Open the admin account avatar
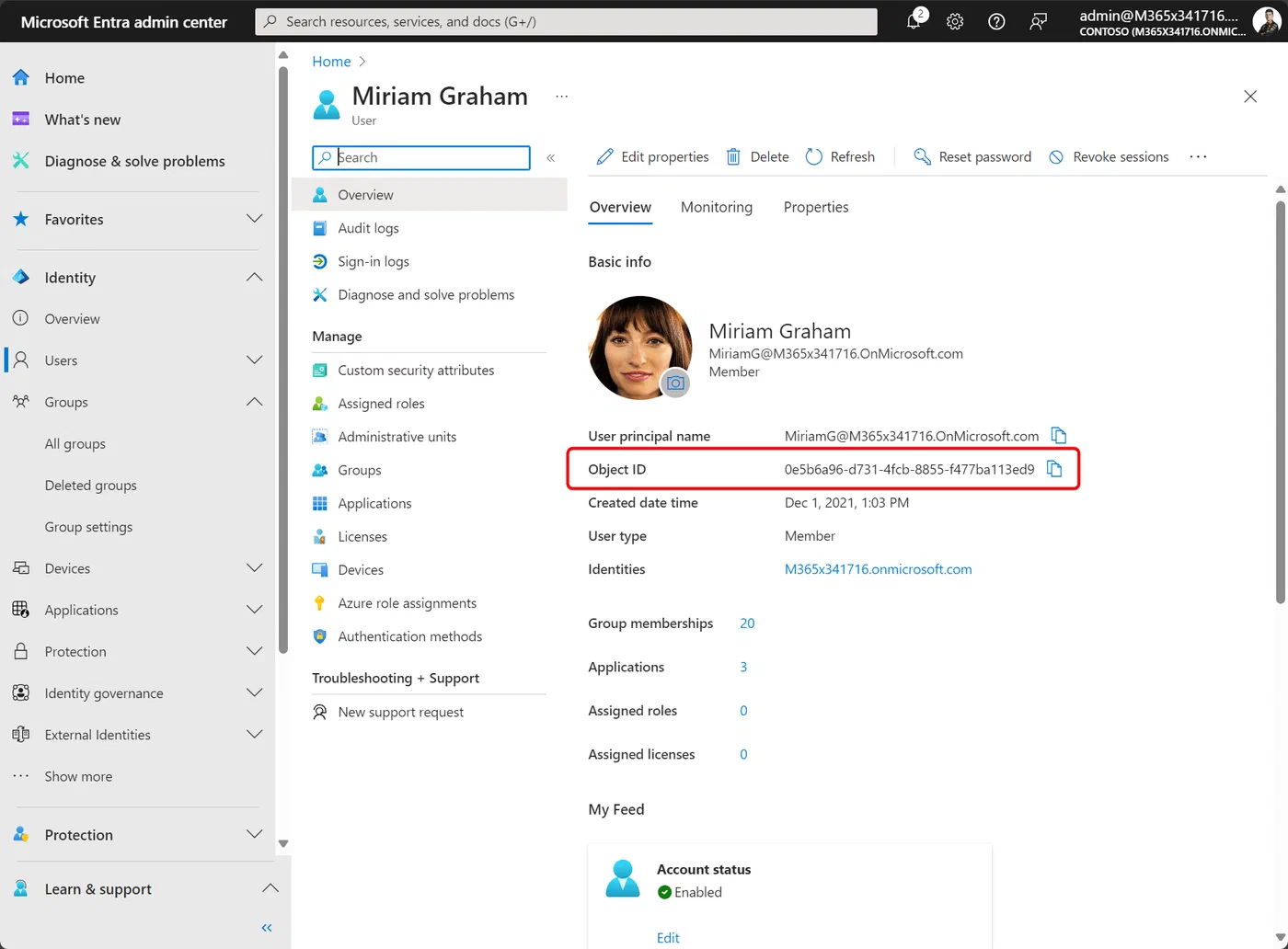 pyautogui.click(x=1266, y=20)
